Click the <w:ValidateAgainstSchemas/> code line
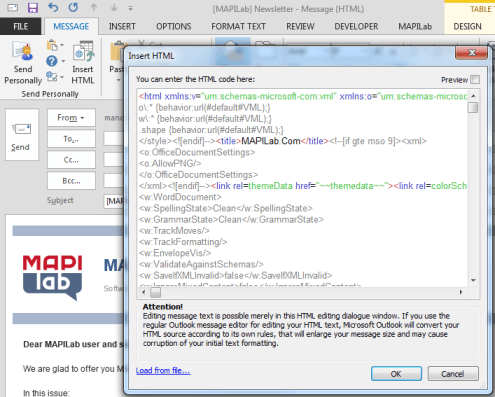The width and height of the screenshot is (495, 397). tap(201, 264)
